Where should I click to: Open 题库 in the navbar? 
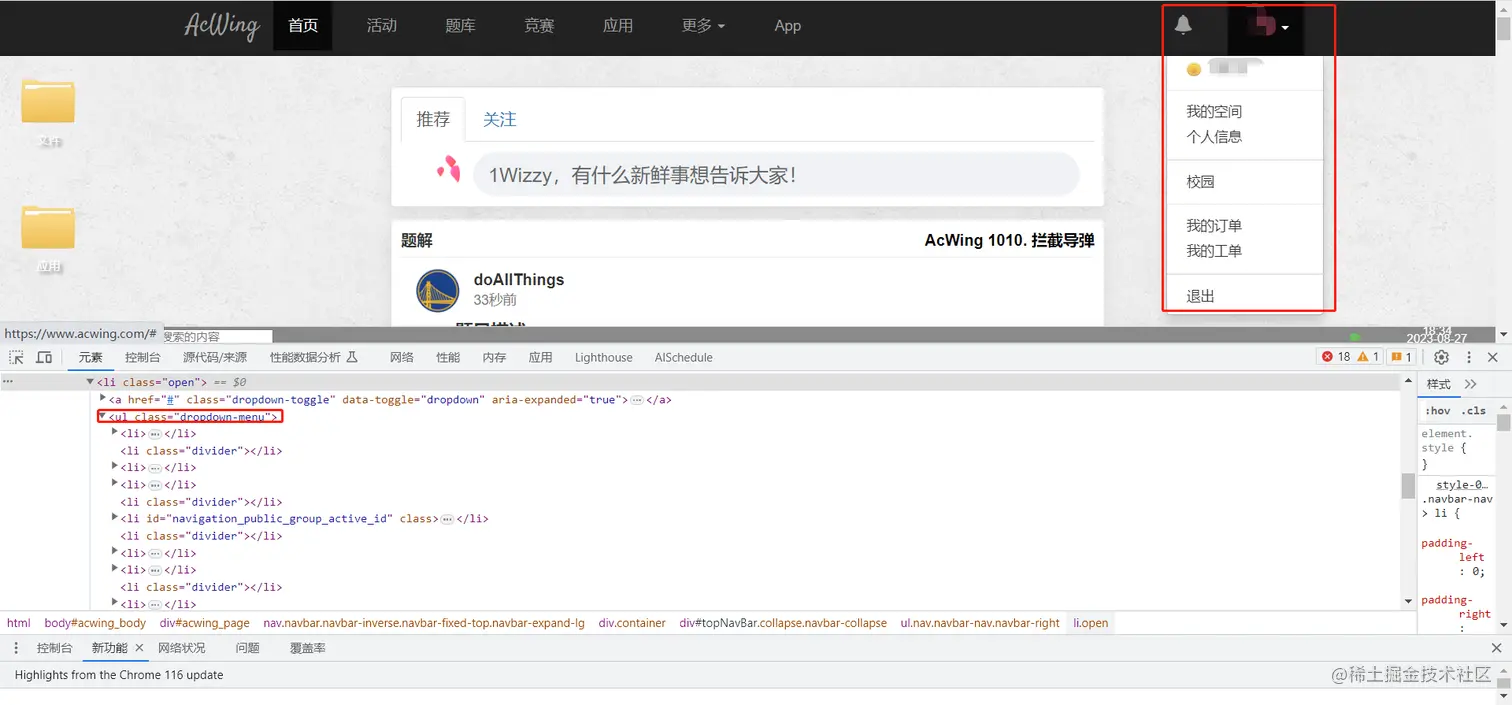point(460,26)
